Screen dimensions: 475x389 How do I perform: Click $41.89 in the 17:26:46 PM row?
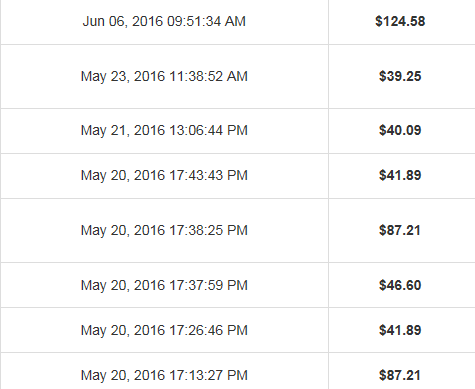[400, 330]
